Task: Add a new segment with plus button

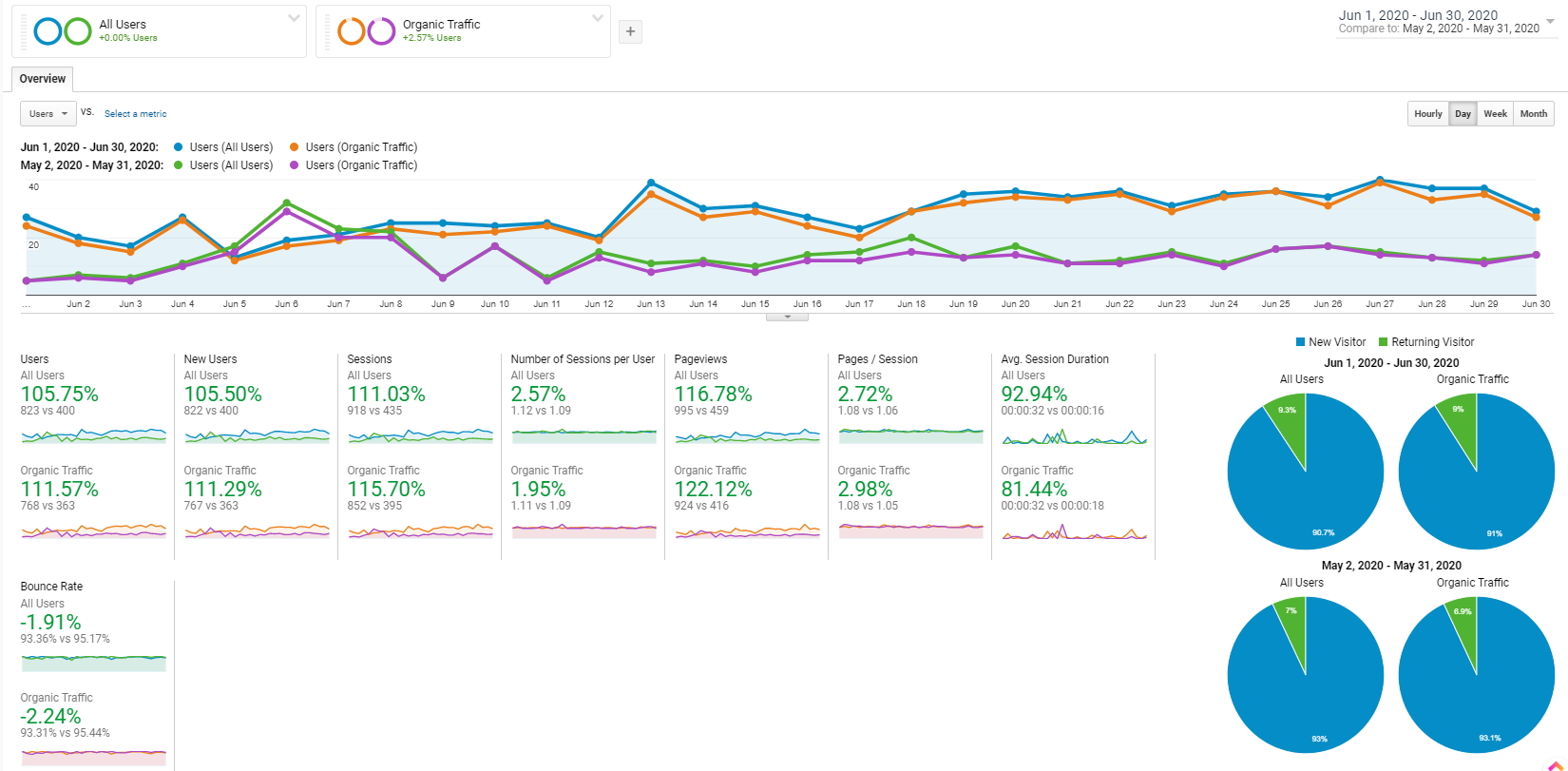Action: click(630, 31)
